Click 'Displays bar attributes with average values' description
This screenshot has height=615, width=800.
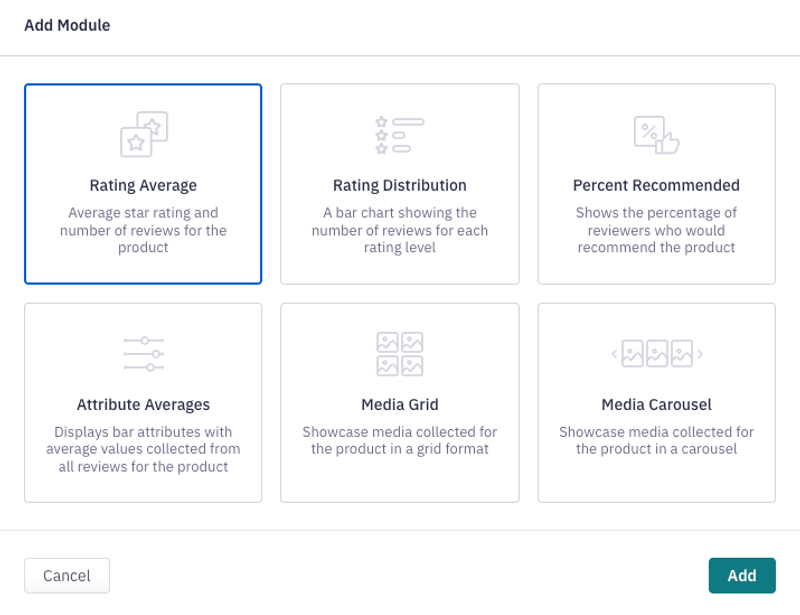point(143,449)
